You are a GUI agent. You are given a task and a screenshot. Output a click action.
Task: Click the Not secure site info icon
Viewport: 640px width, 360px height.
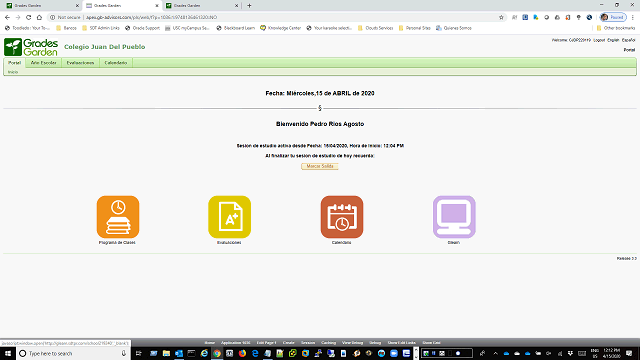[52, 18]
